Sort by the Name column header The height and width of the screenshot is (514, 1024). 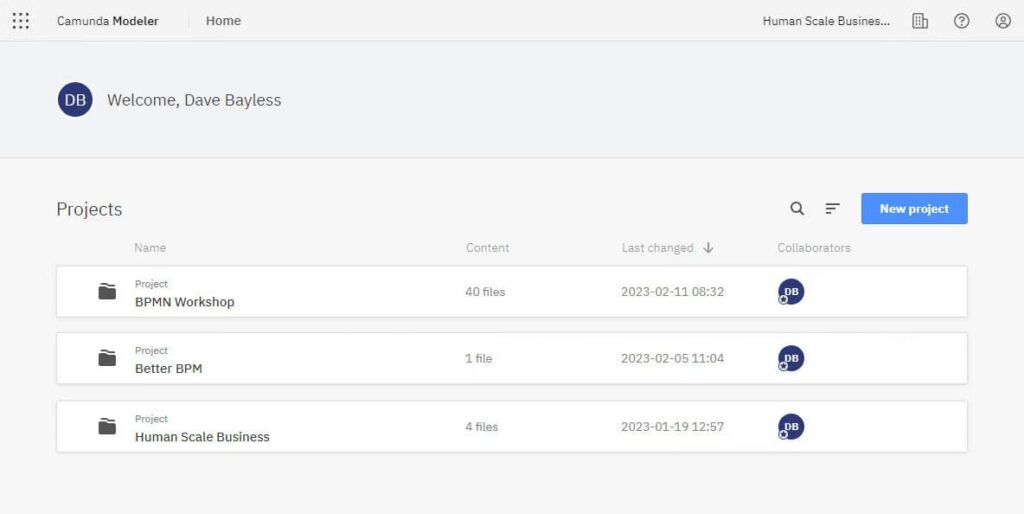[x=150, y=248]
